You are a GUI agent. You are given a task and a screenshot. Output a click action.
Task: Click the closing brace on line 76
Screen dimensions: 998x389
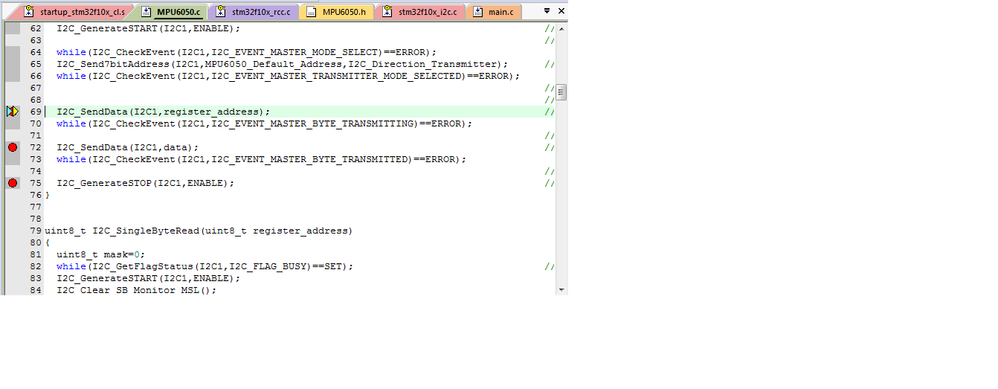pos(47,195)
